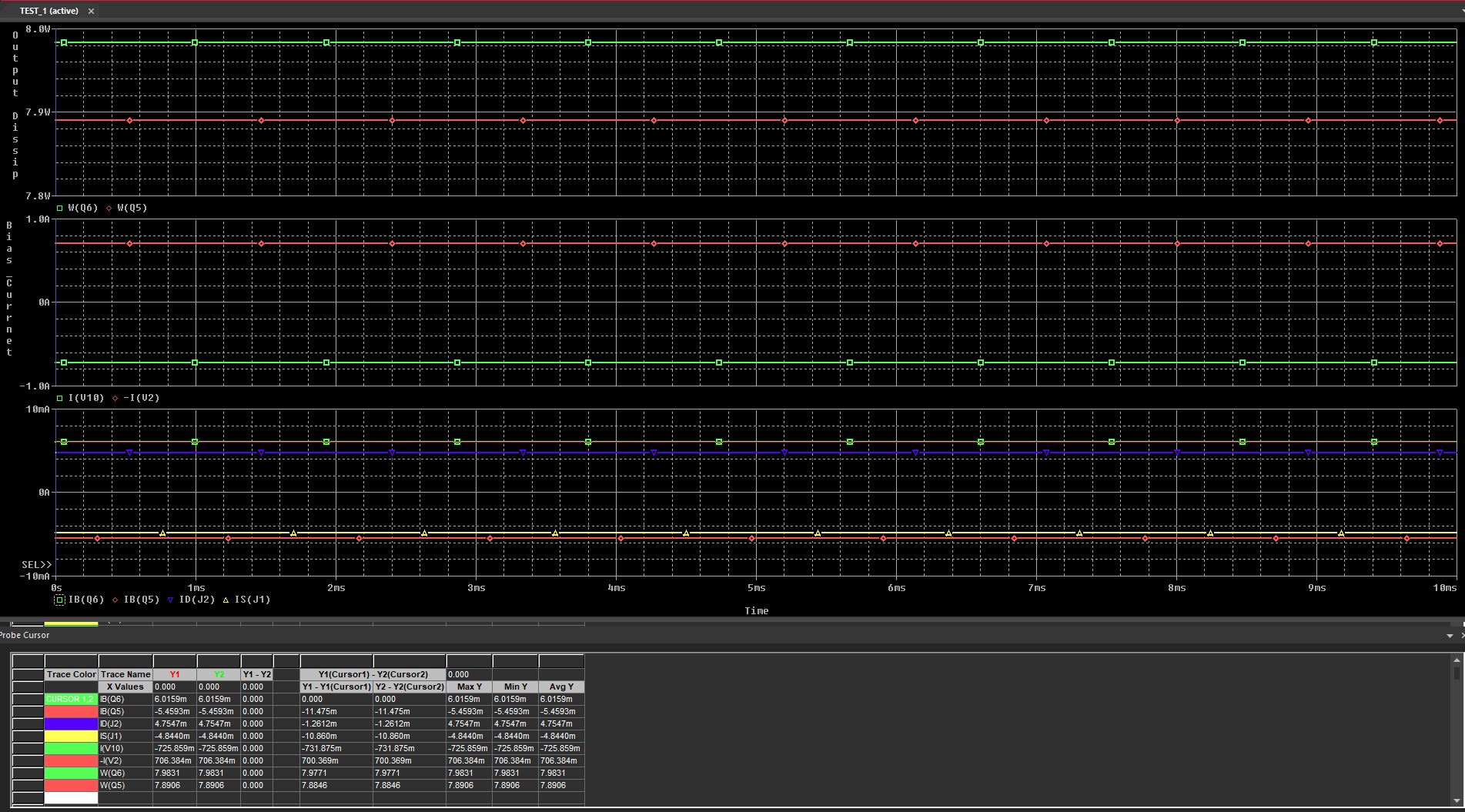Click the -10mA Y-axis label
The width and height of the screenshot is (1465, 812).
tap(35, 576)
